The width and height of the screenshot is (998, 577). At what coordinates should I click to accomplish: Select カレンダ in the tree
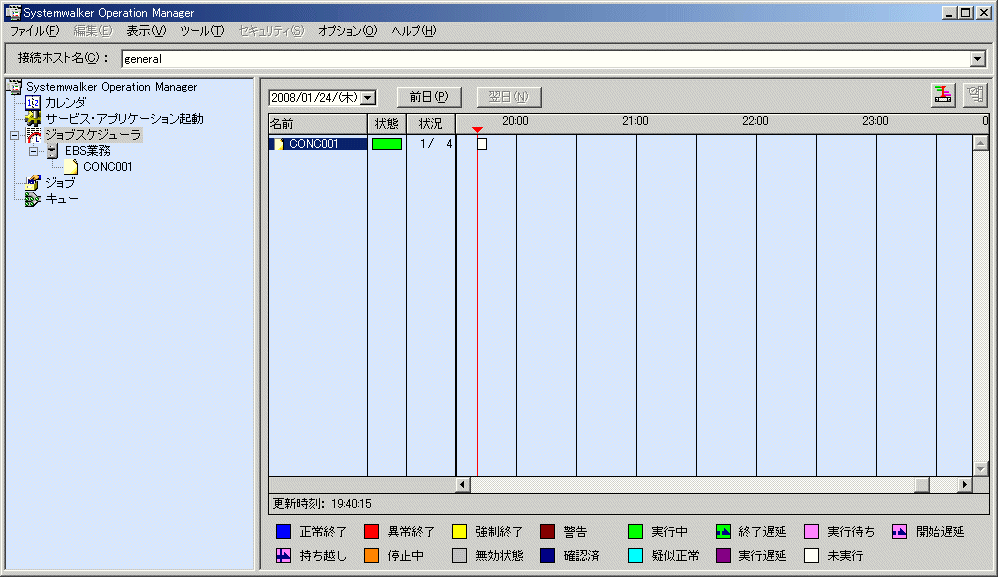click(x=66, y=102)
